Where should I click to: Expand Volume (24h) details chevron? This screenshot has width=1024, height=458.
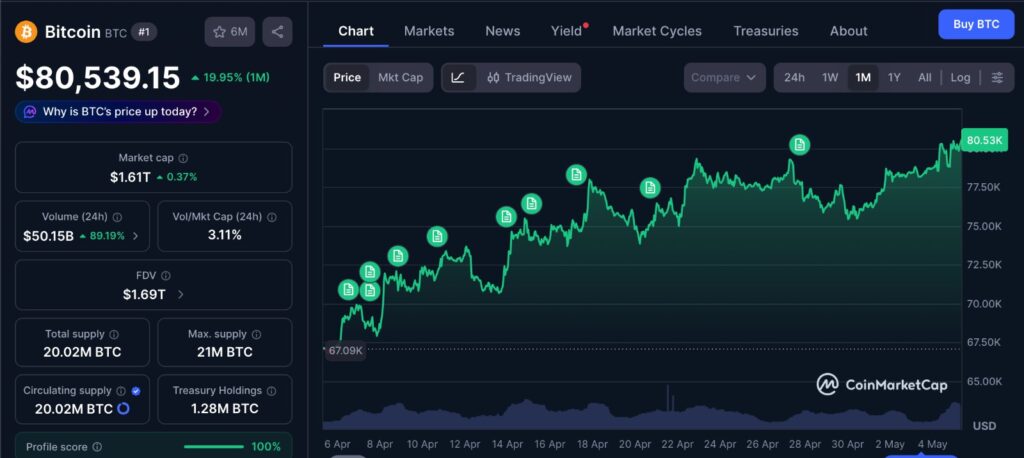coord(135,236)
